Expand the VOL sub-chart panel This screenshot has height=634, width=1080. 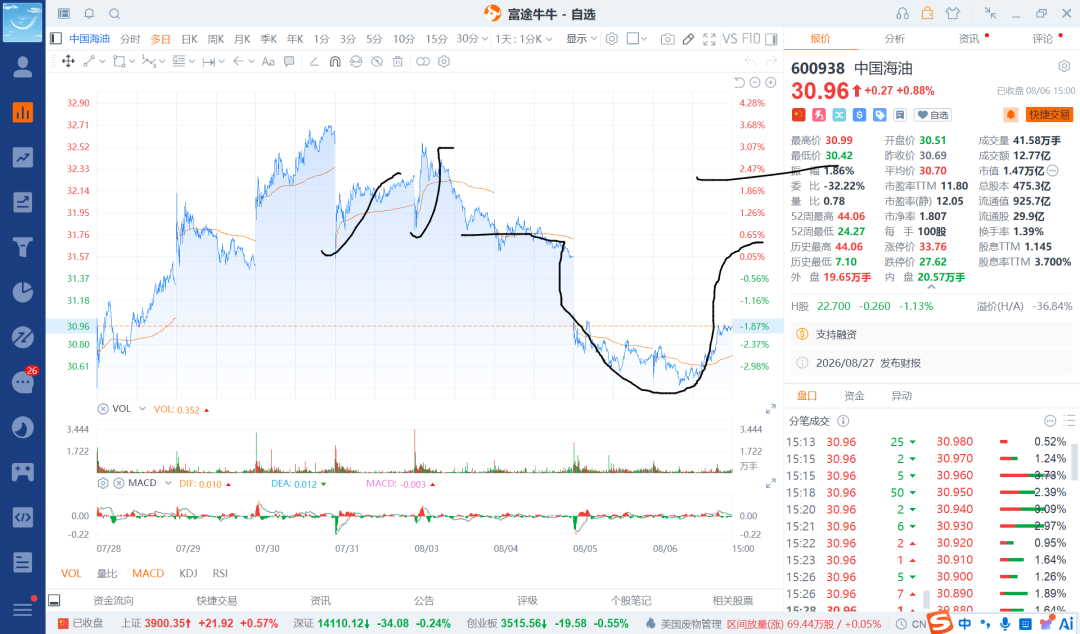(771, 409)
